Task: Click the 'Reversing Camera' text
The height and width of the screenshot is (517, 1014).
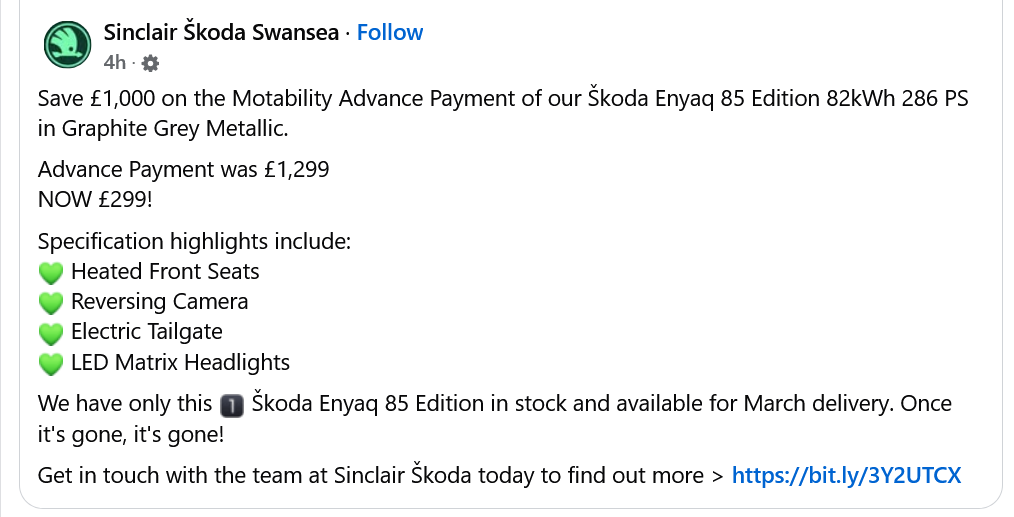Action: click(159, 301)
